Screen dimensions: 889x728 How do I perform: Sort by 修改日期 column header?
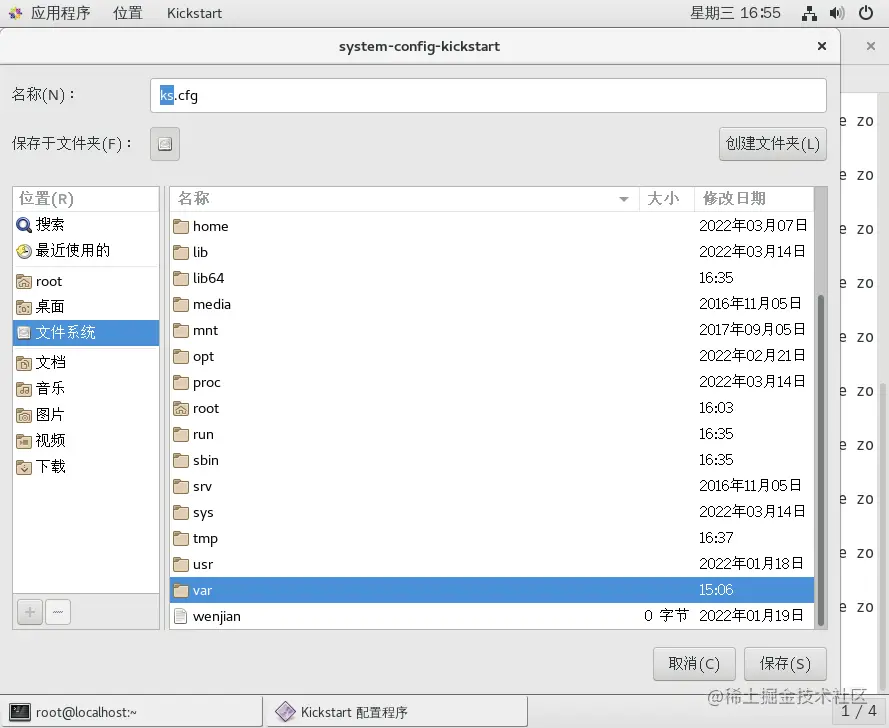753,199
